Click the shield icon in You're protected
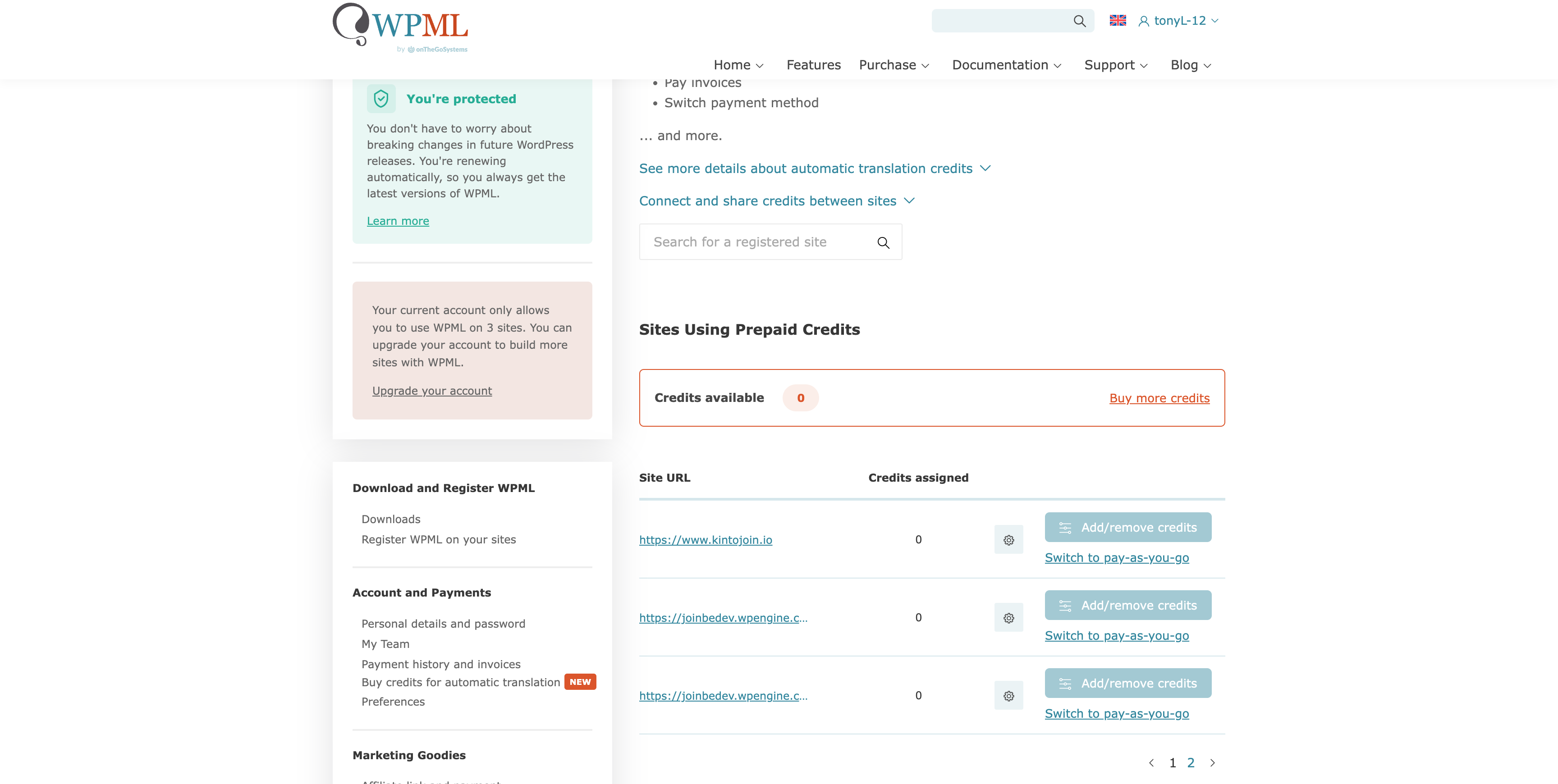 (x=381, y=99)
